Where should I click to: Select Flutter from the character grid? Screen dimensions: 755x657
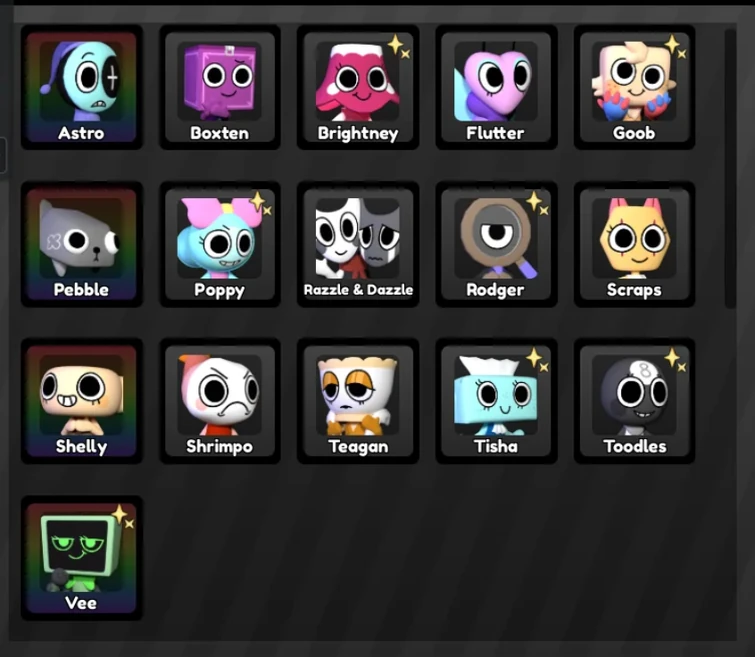click(496, 87)
